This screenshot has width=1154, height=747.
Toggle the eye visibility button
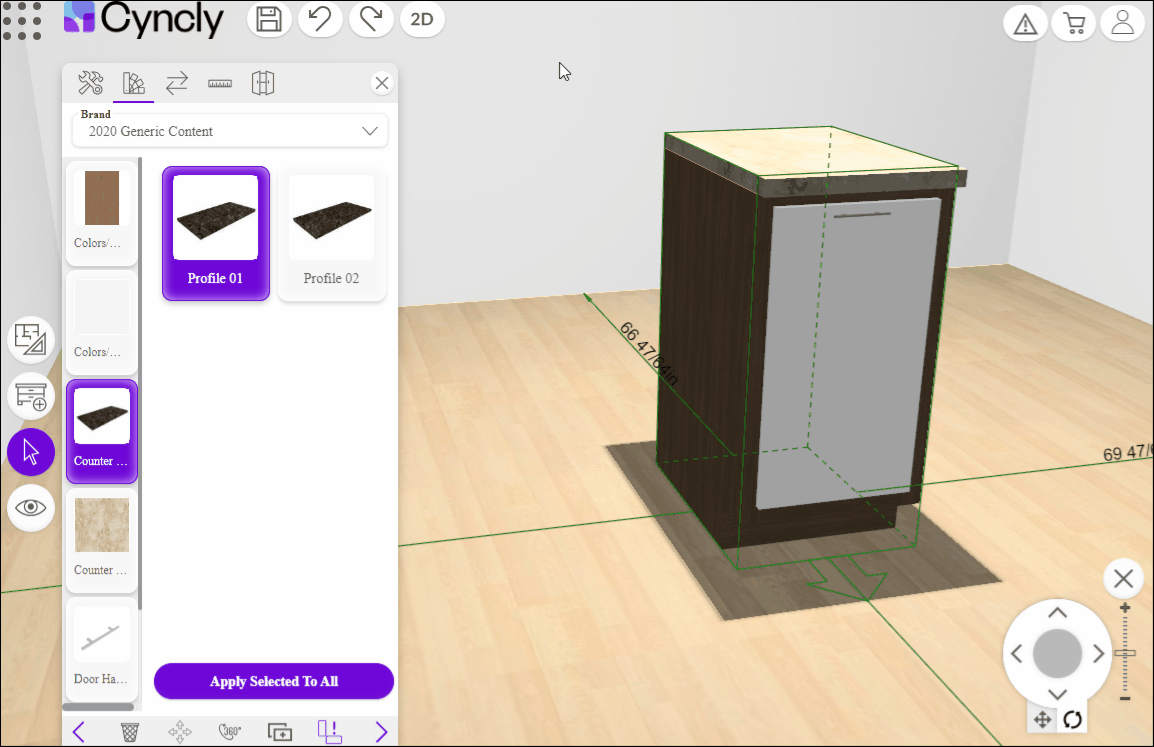(31, 508)
